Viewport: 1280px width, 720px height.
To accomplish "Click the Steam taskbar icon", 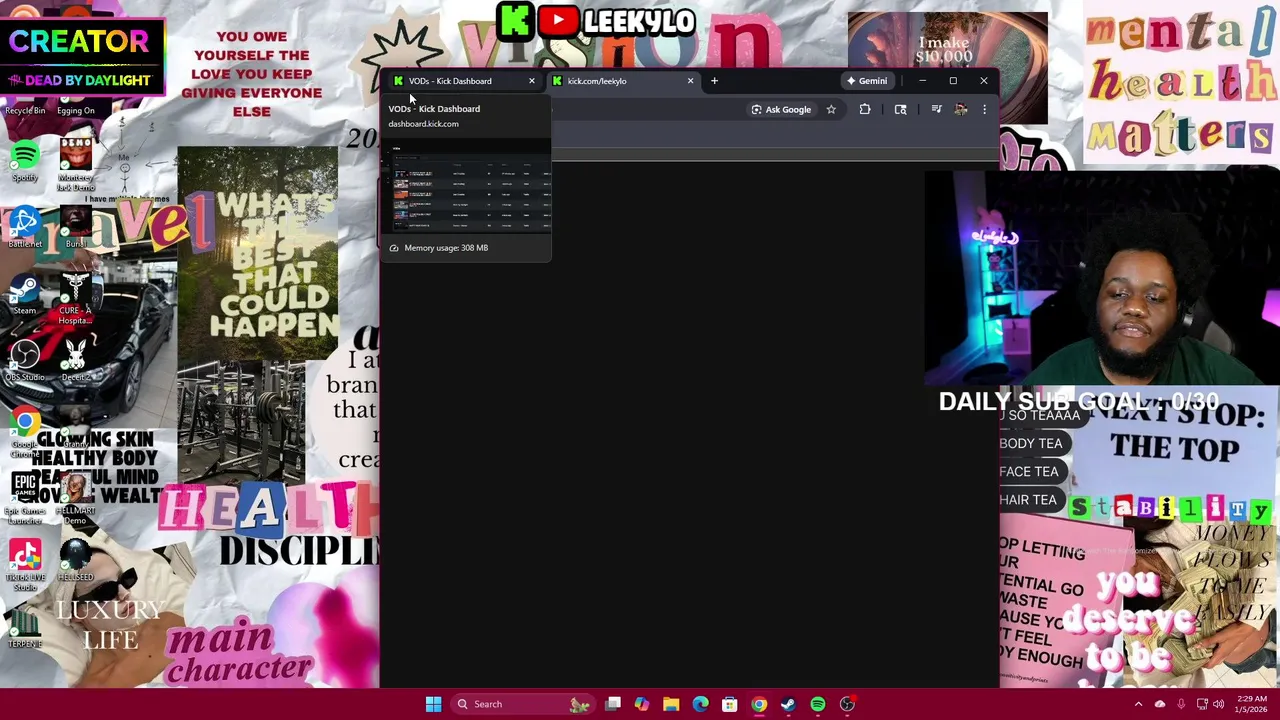I will tap(788, 704).
